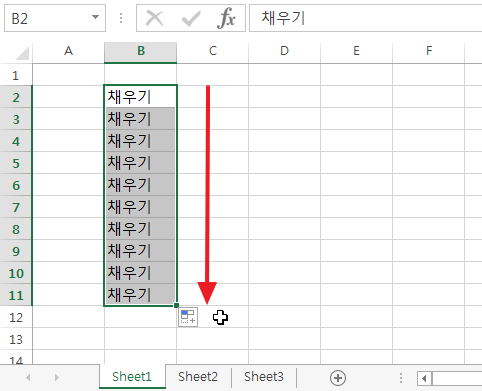The image size is (482, 391).
Task: Click cell B7 containing 채우기
Action: [x=140, y=207]
